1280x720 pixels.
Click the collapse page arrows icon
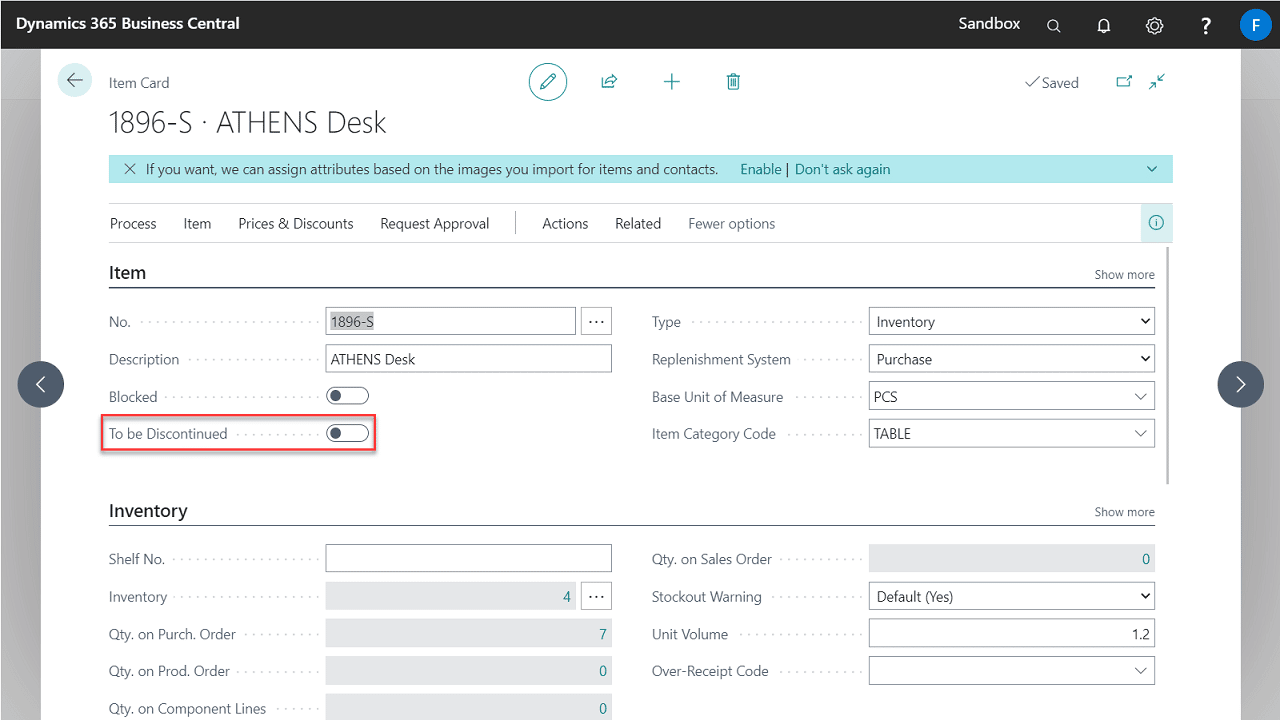(x=1157, y=82)
